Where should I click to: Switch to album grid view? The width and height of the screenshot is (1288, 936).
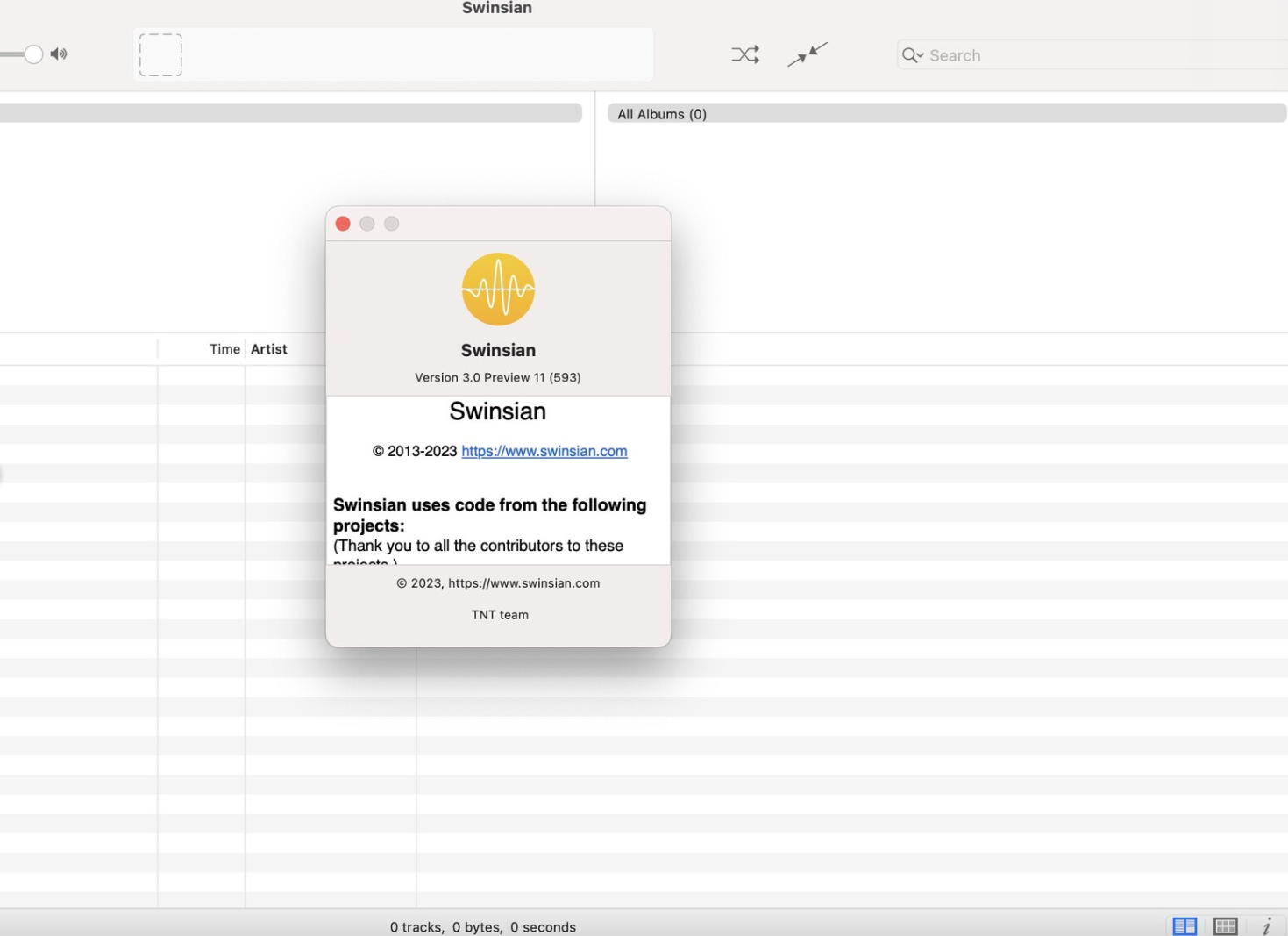[x=1225, y=926]
